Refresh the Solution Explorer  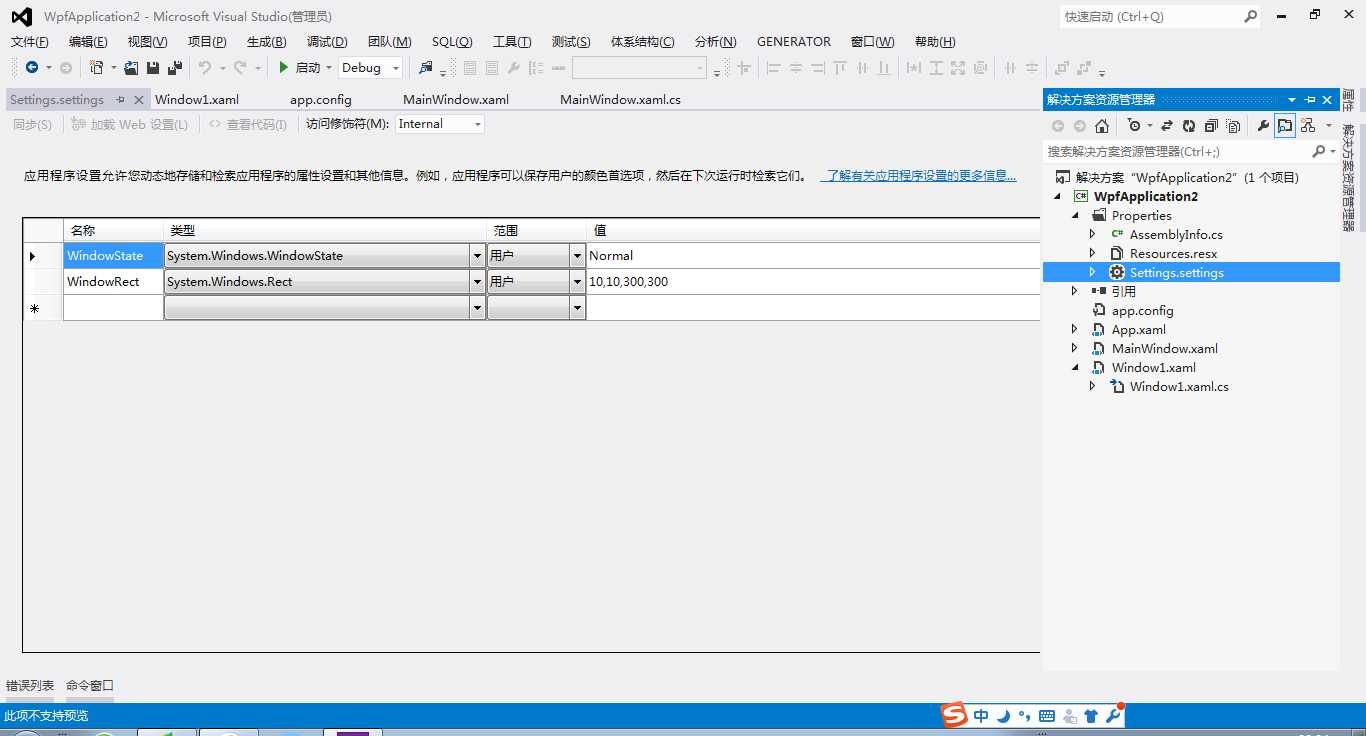[x=1189, y=126]
